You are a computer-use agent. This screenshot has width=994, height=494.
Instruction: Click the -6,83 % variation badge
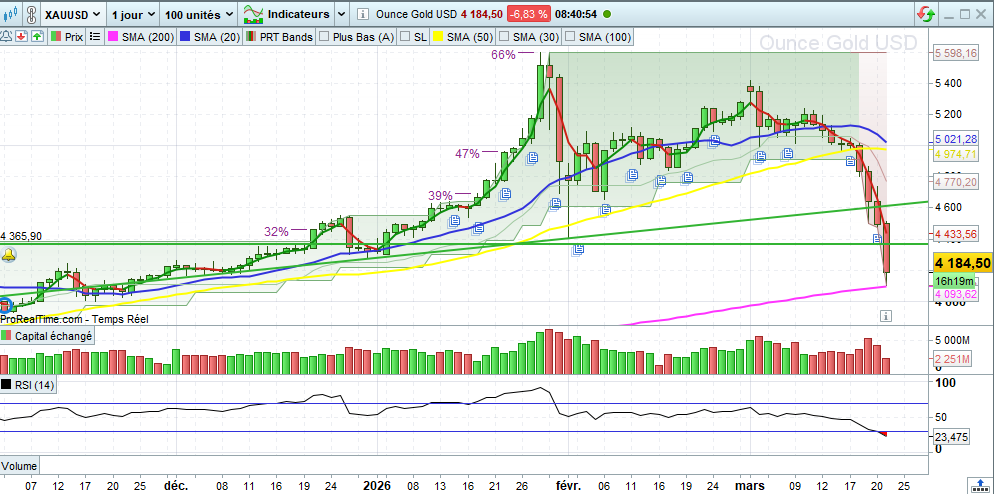coord(530,14)
